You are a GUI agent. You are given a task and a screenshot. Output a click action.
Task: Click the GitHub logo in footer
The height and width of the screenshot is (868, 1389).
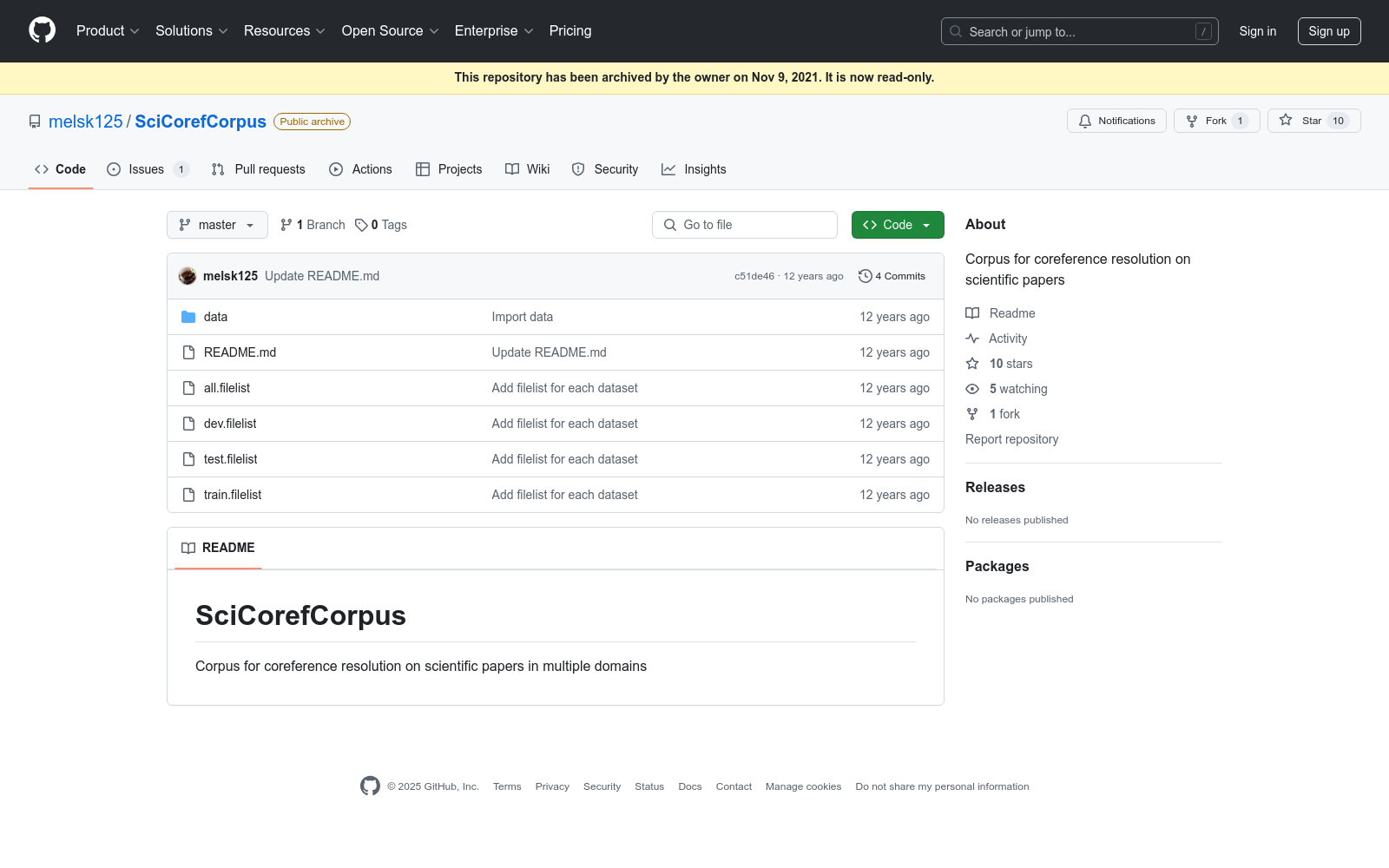(370, 786)
